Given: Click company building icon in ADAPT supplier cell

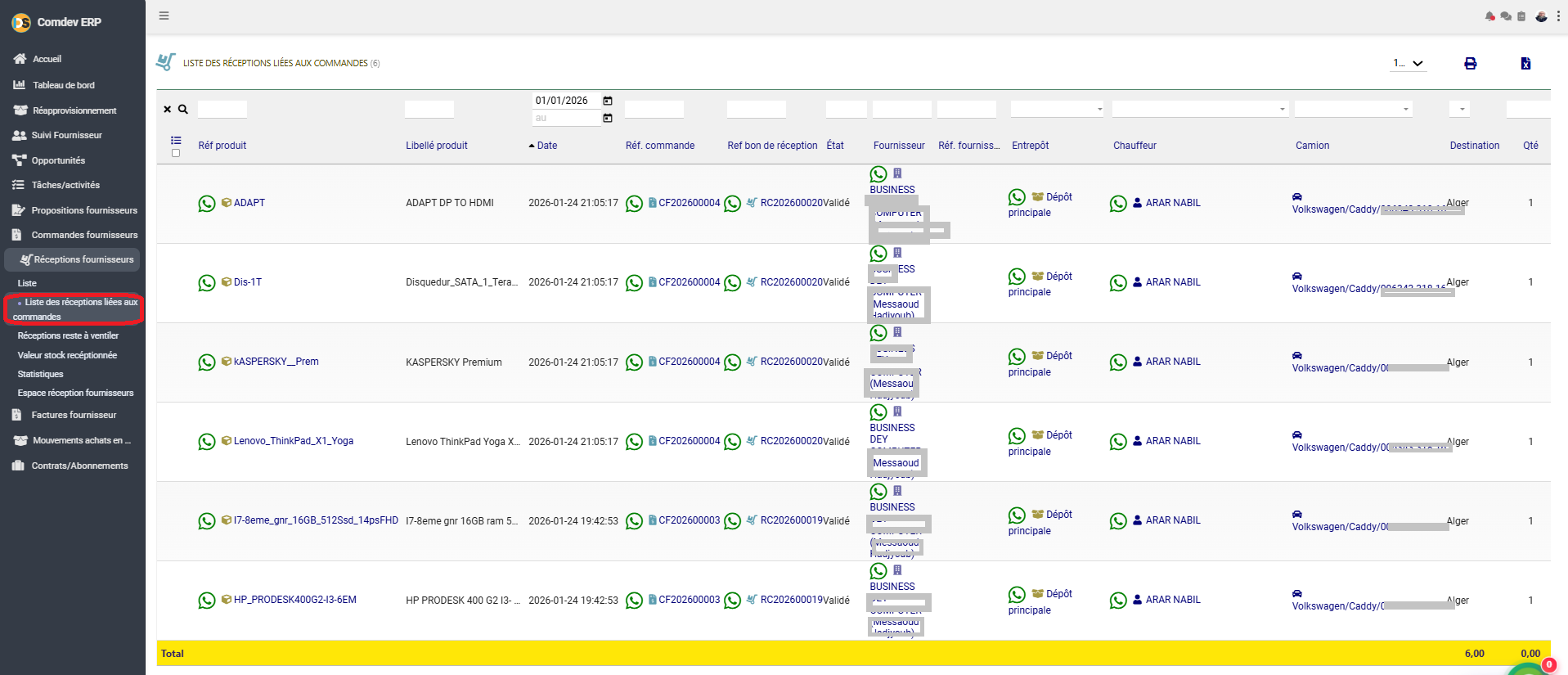Looking at the screenshot, I should [897, 173].
